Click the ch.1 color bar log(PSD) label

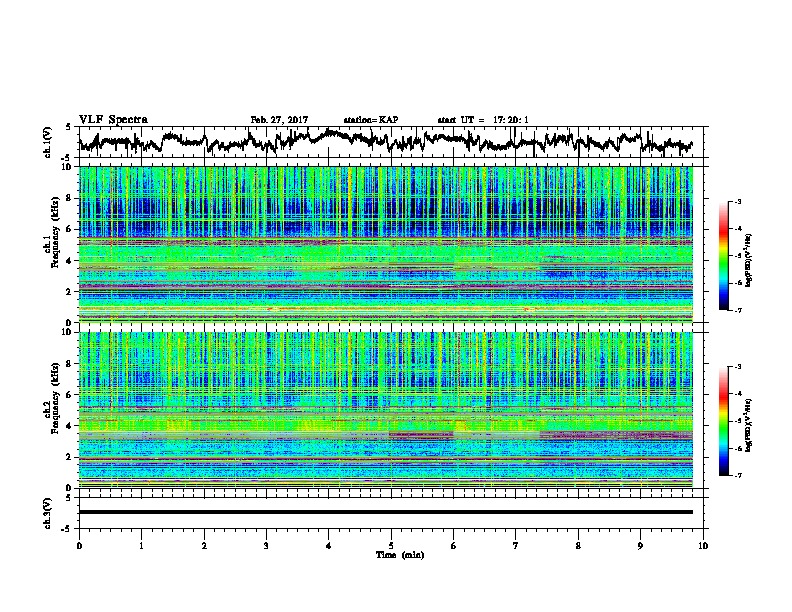coord(749,260)
